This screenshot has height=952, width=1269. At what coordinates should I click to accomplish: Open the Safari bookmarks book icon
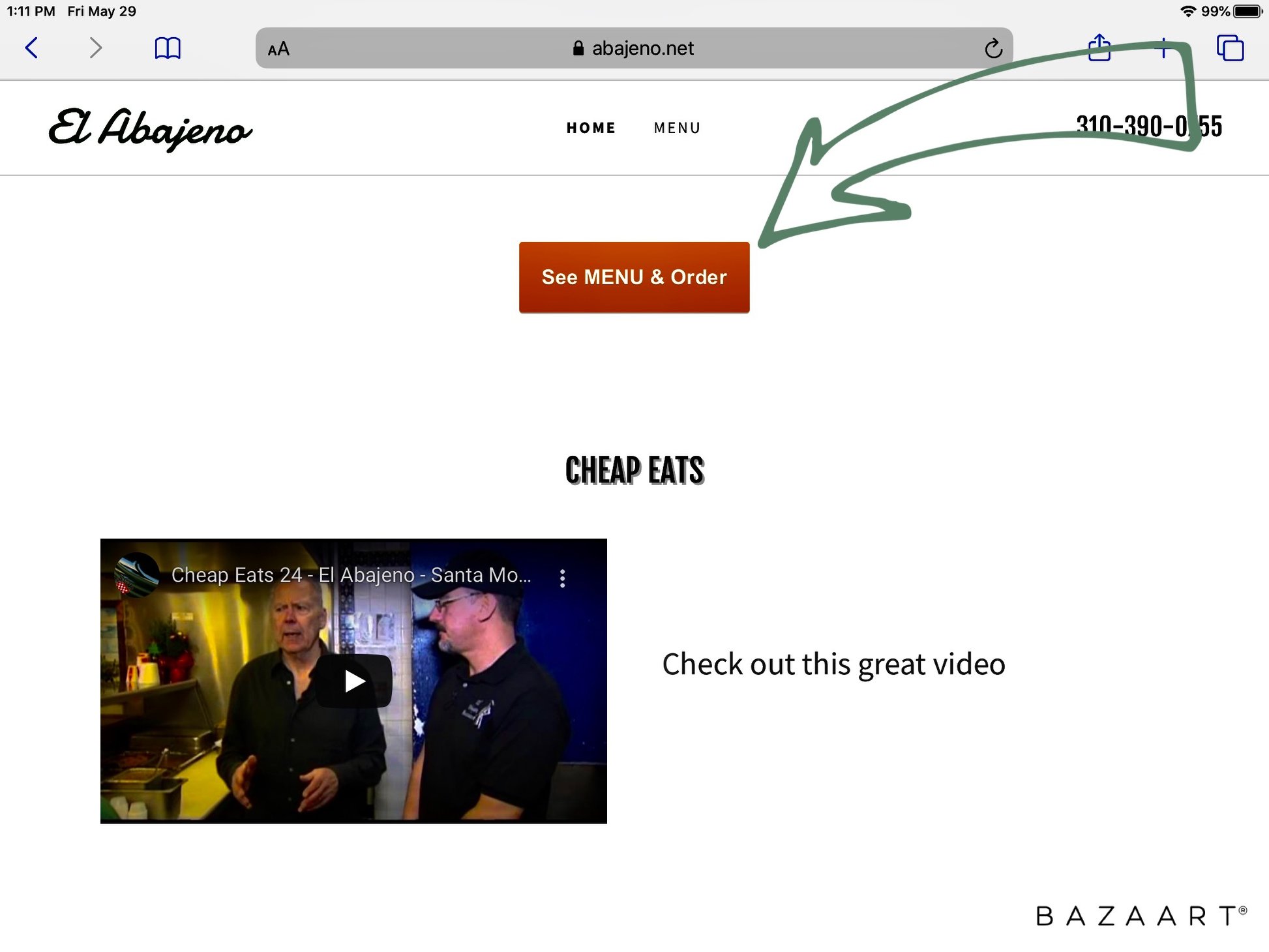(168, 48)
